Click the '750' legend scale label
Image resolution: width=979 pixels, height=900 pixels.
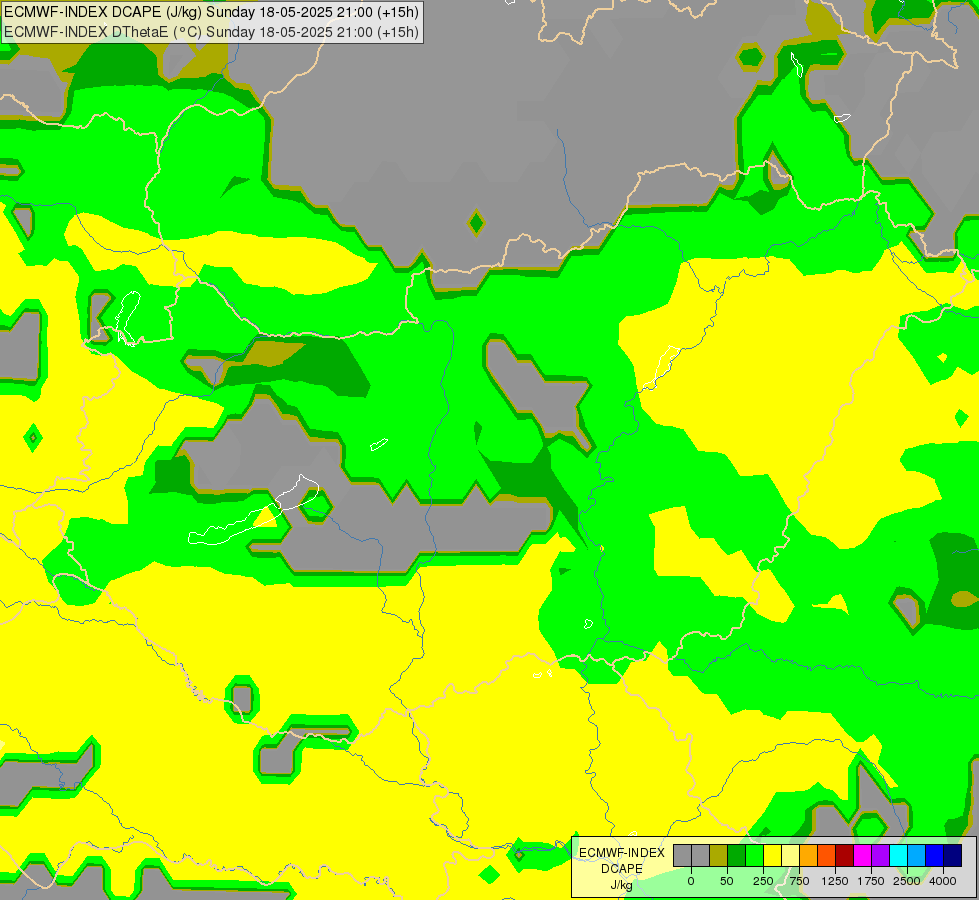click(x=799, y=881)
